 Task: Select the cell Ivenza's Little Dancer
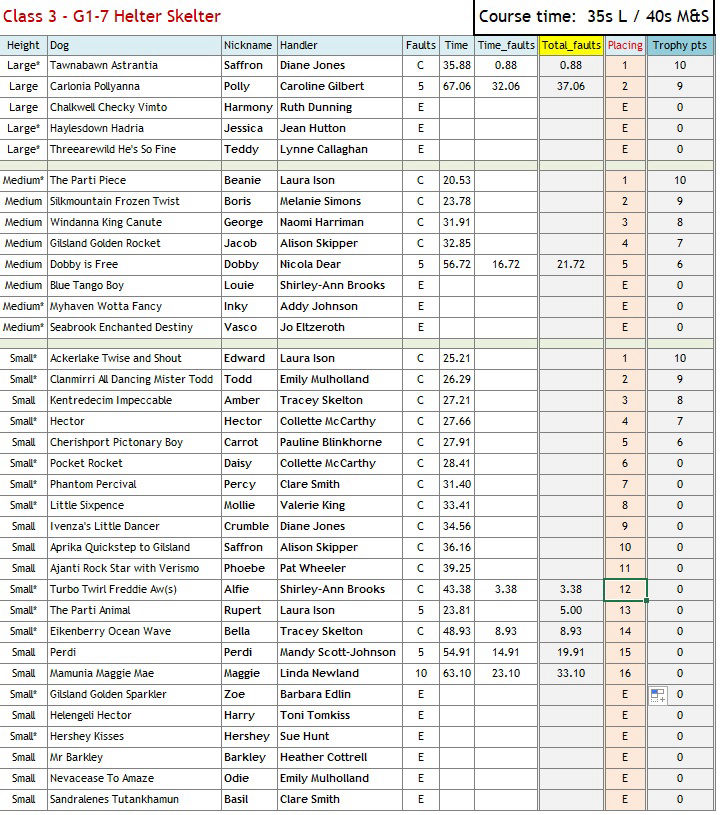[x=134, y=526]
